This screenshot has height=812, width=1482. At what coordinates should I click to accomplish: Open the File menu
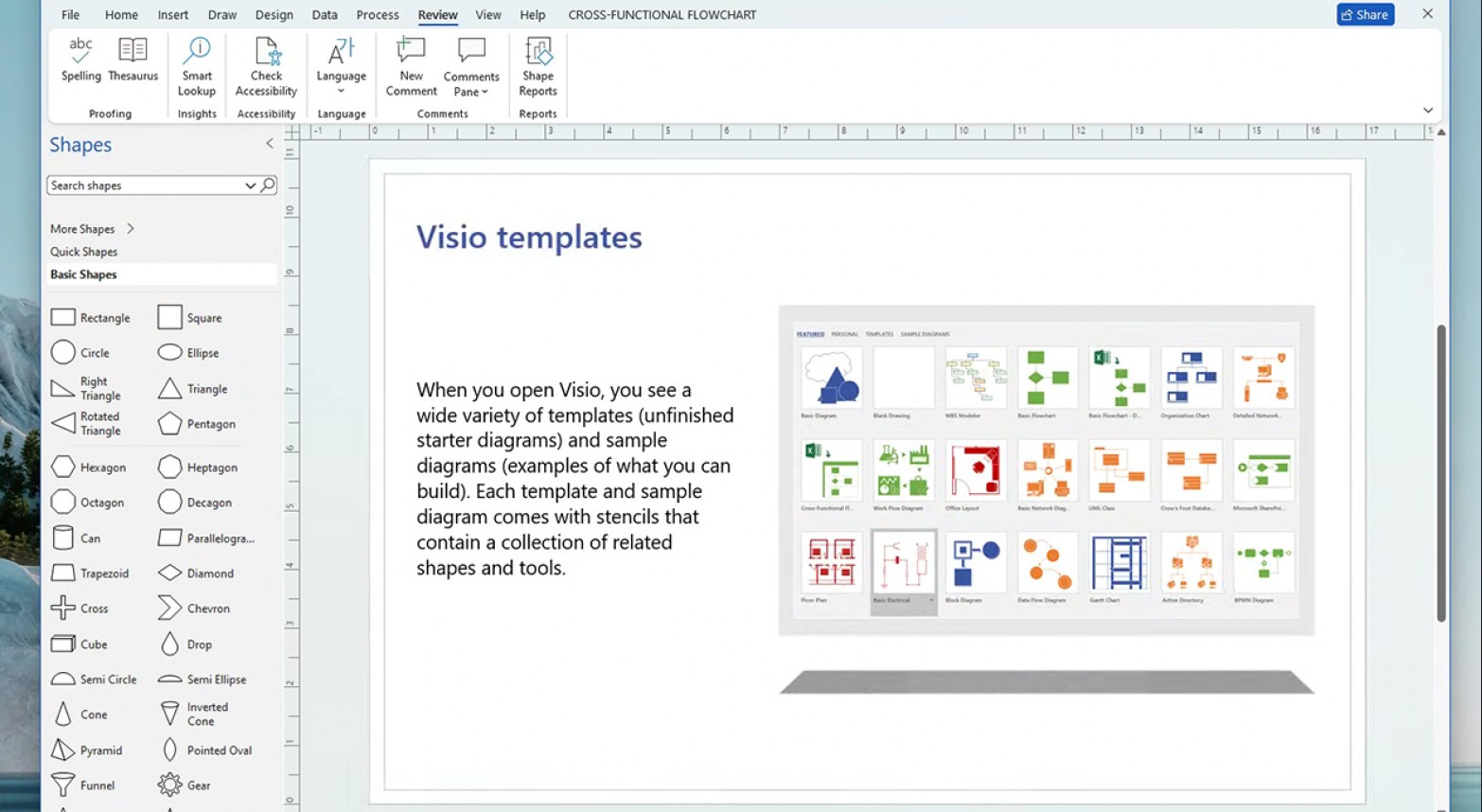pyautogui.click(x=70, y=15)
